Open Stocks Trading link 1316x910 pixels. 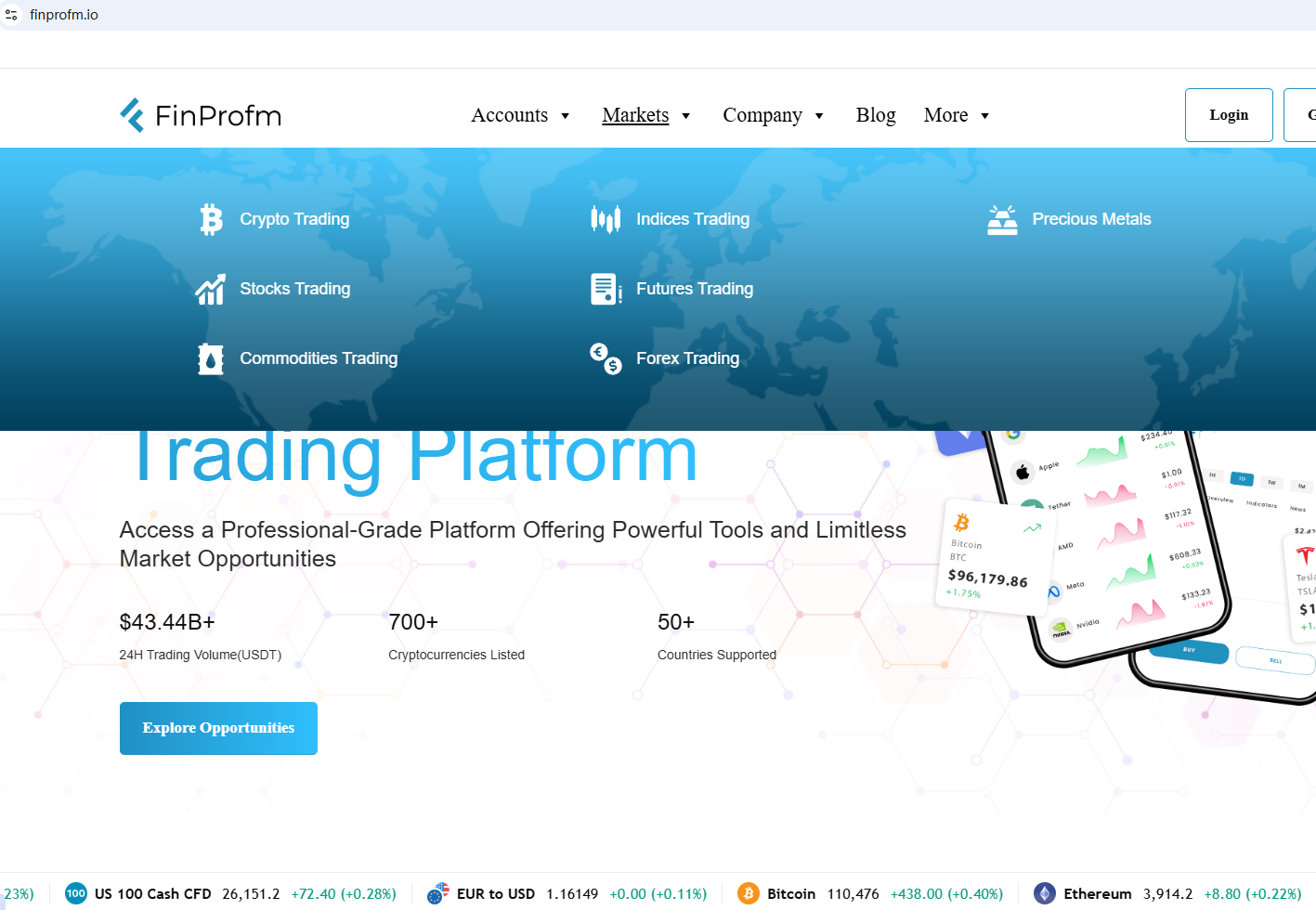coord(295,289)
